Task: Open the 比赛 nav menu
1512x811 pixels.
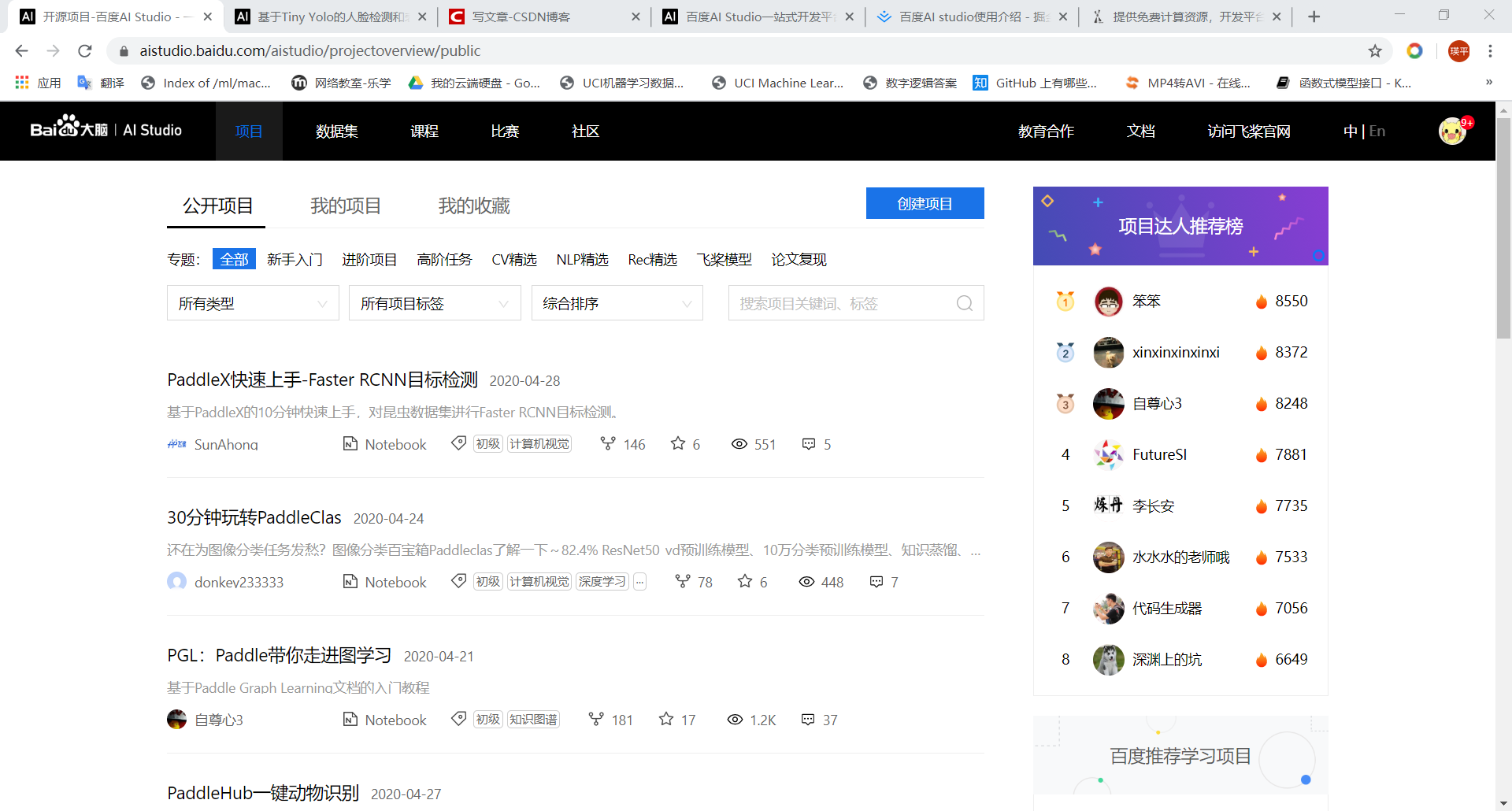Action: [505, 131]
